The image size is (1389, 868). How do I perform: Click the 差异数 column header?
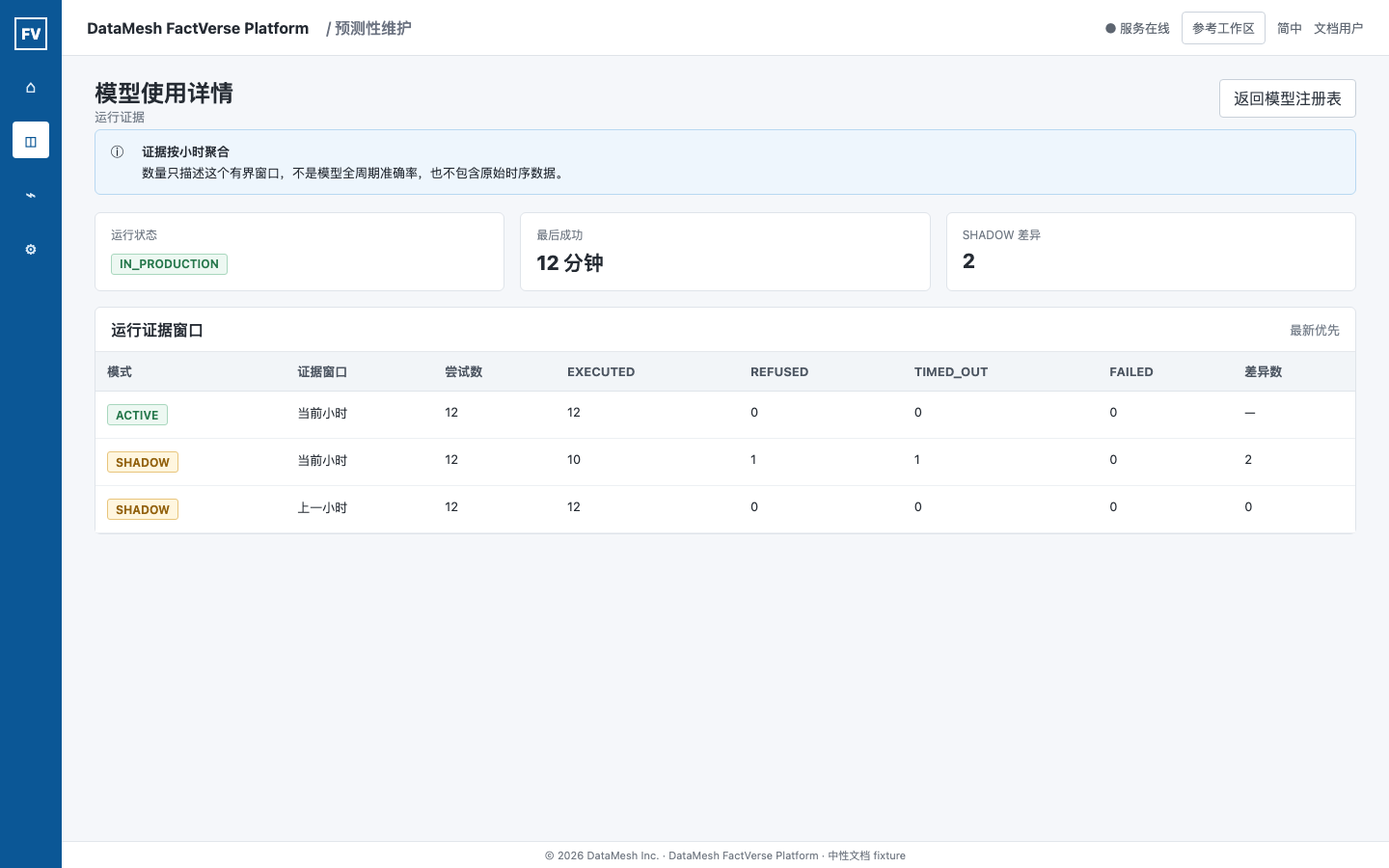click(1264, 372)
